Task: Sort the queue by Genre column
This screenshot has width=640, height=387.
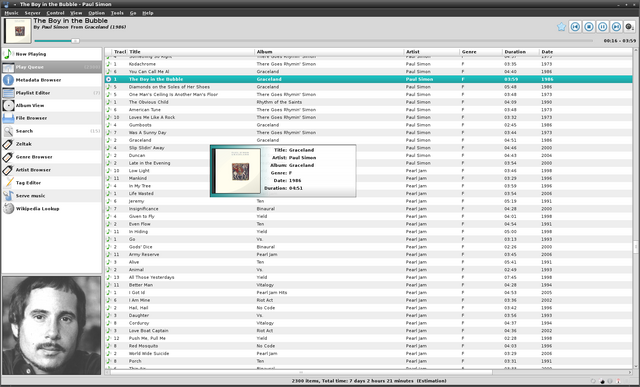Action: [481, 52]
